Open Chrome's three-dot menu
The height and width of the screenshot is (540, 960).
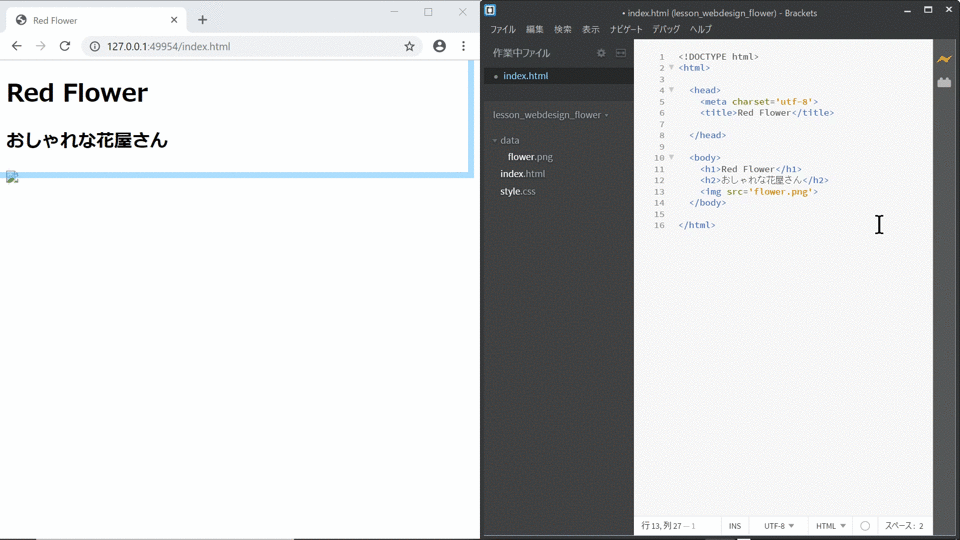point(463,46)
